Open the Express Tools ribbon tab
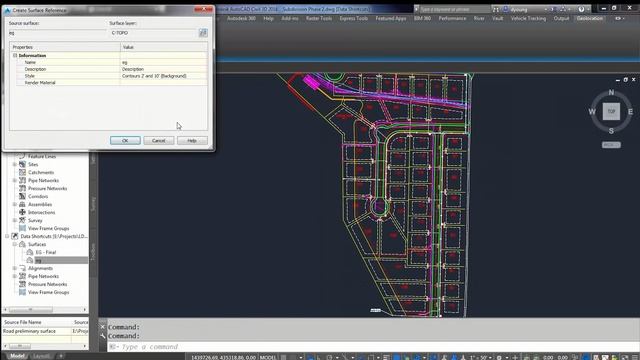Screen dimensions: 640x360 [353, 18]
